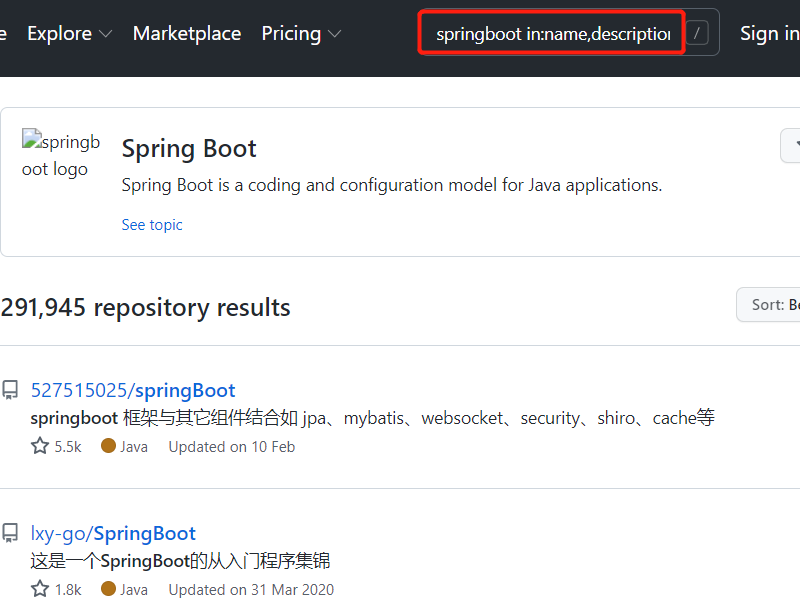The width and height of the screenshot is (800, 612).
Task: Click the 5.5k star count
Action: pyautogui.click(x=68, y=447)
